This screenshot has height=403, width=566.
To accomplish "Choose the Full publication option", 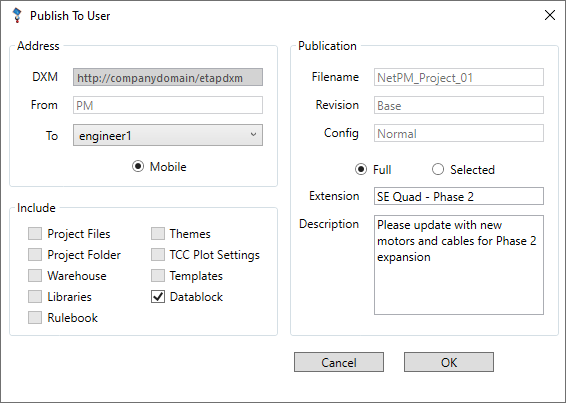I will coord(361,169).
